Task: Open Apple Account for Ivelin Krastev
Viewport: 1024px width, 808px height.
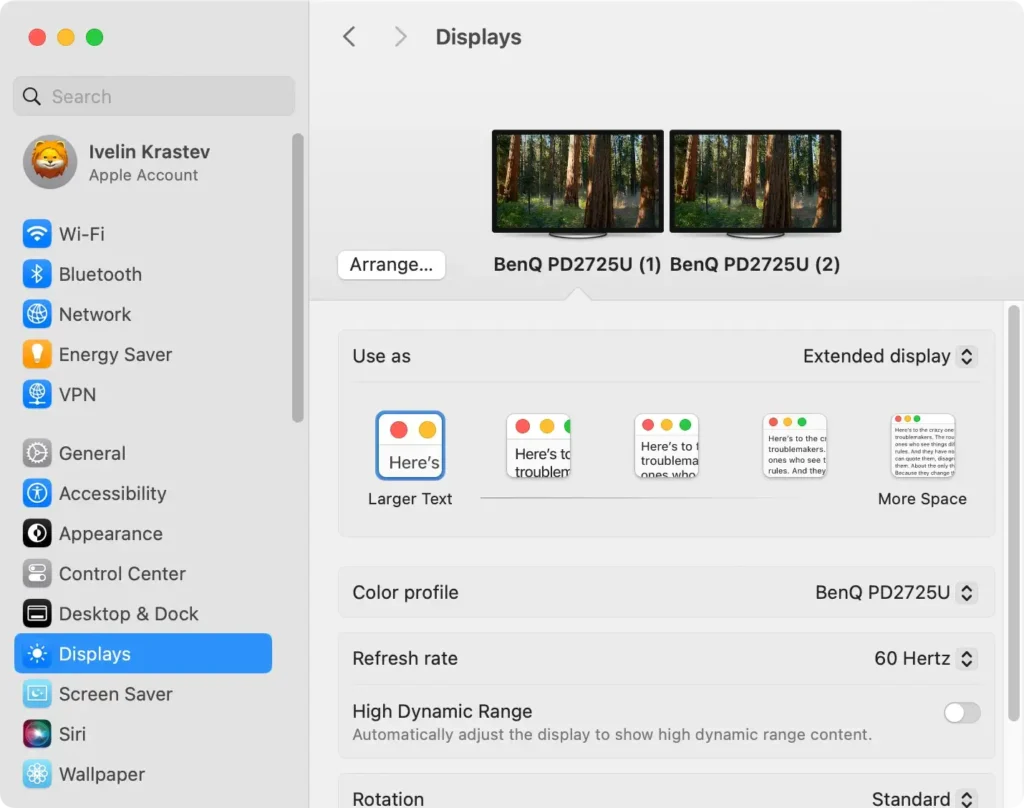Action: [x=143, y=162]
